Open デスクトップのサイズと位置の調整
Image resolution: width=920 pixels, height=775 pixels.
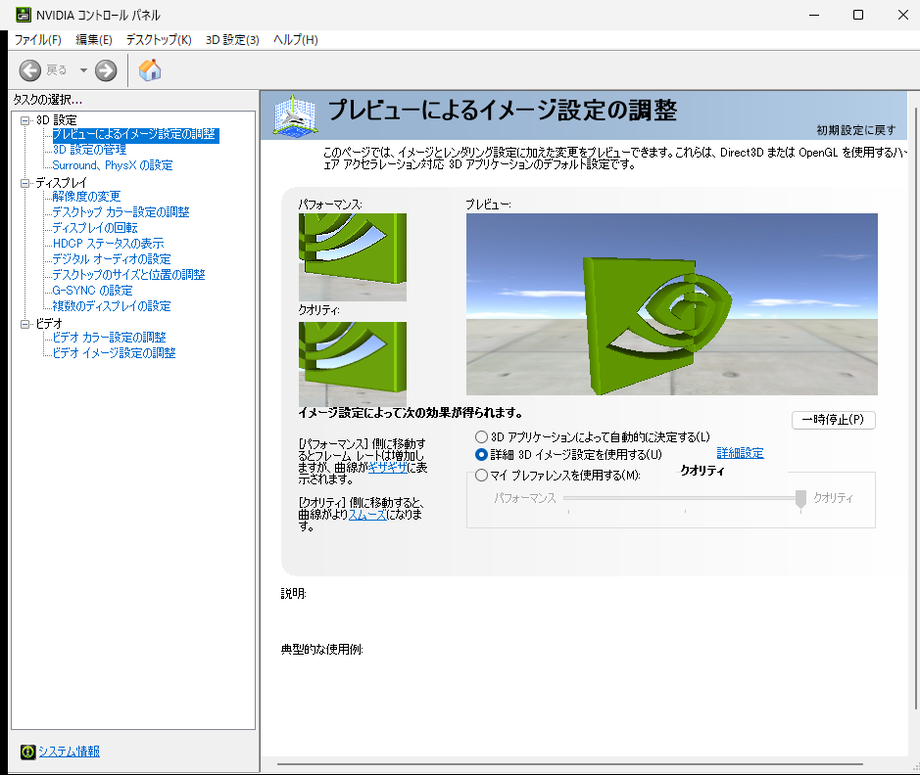[128, 275]
